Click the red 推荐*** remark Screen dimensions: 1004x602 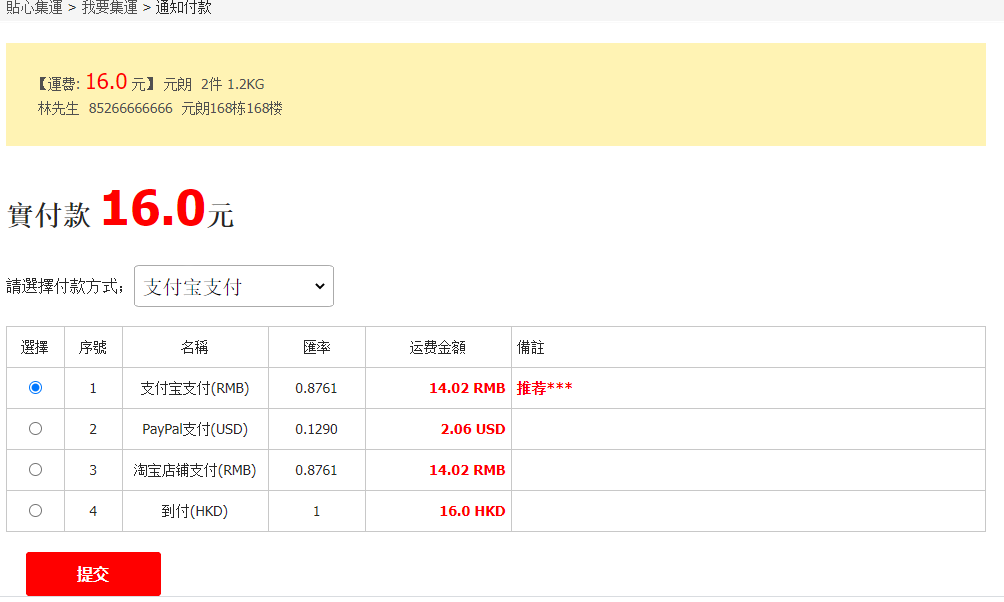point(545,388)
